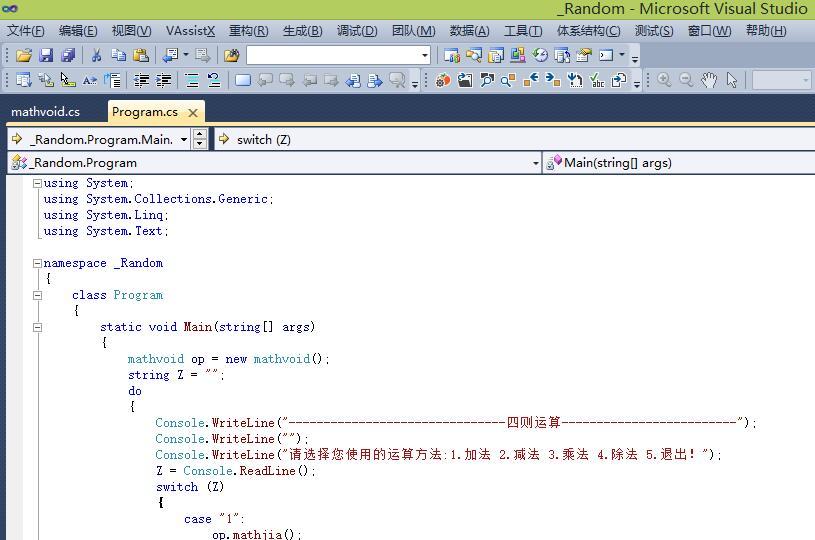Viewport: 815px width, 540px height.
Task: Collapse the class Program block
Action: click(37, 296)
